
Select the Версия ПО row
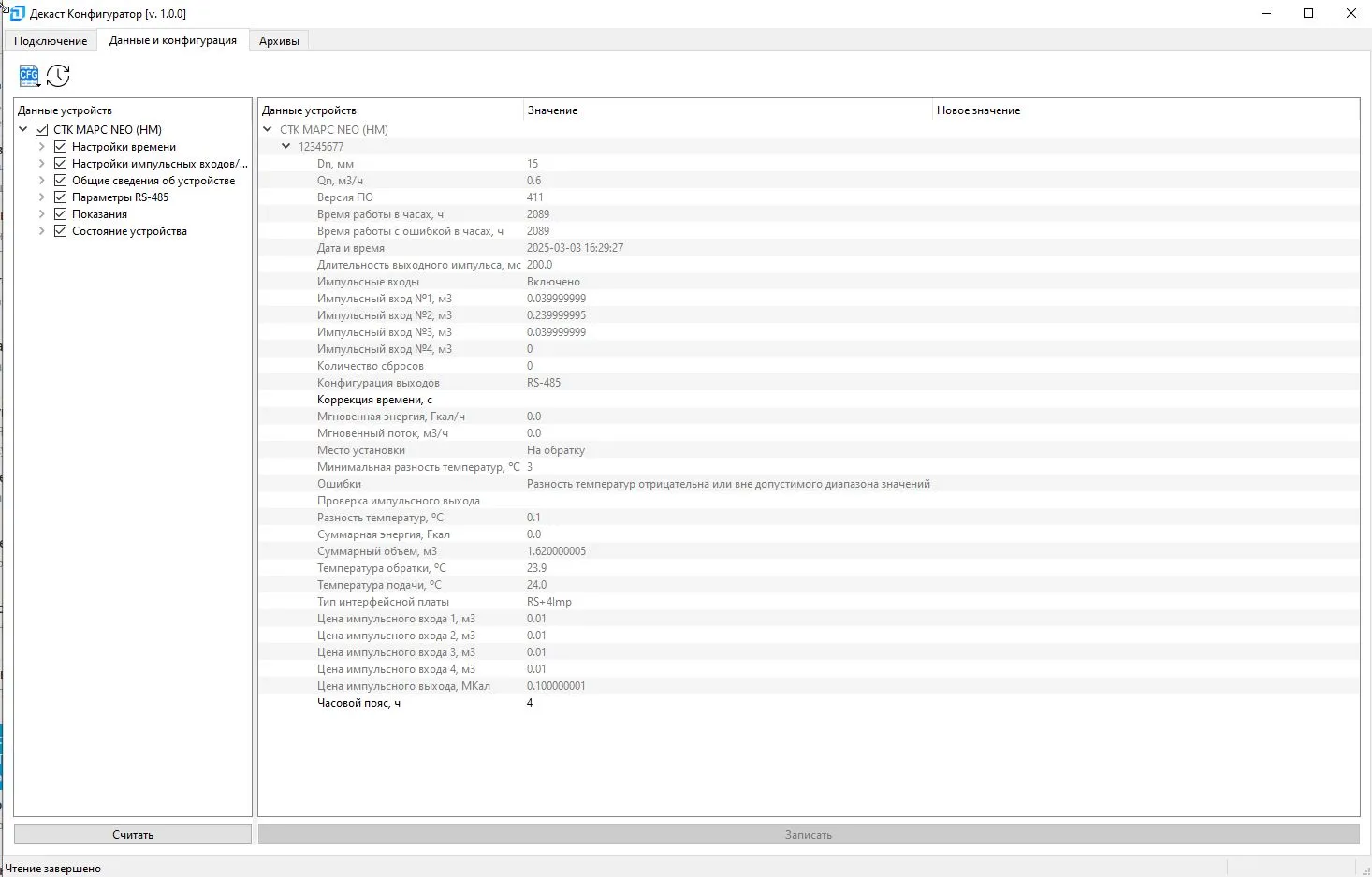(809, 197)
